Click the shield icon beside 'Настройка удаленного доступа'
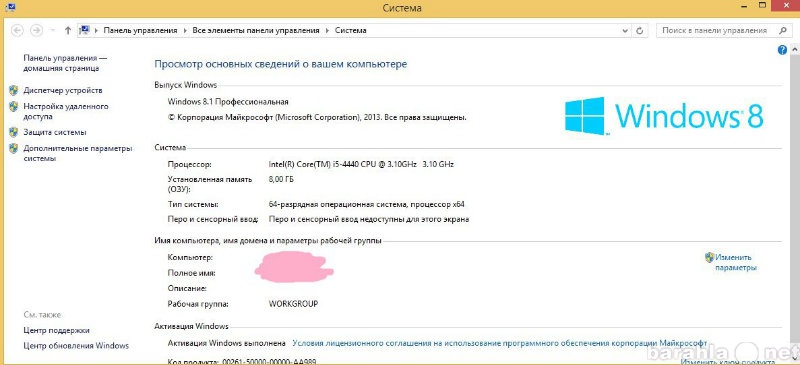800x365 pixels. coord(14,107)
